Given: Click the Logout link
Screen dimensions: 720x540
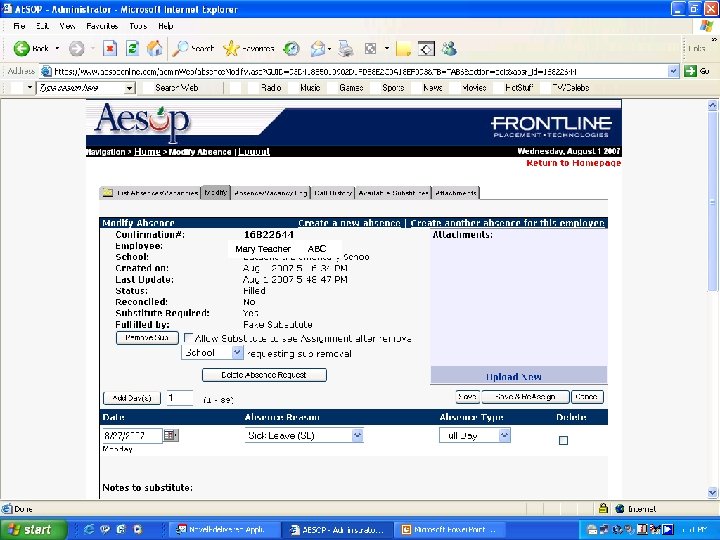Looking at the screenshot, I should point(254,152).
